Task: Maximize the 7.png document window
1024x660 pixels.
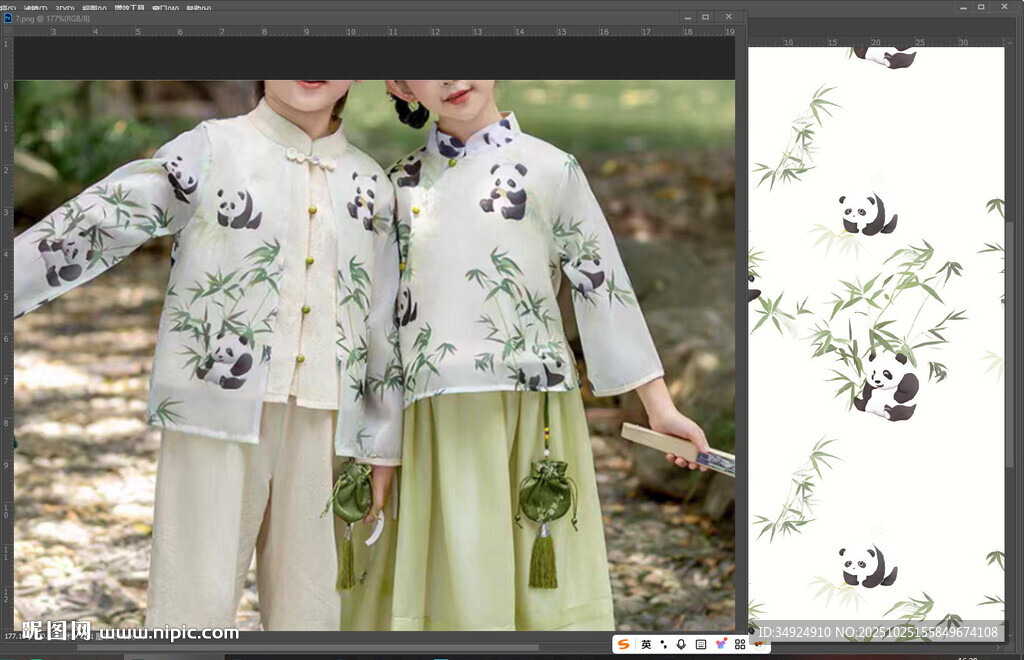Action: pos(705,17)
